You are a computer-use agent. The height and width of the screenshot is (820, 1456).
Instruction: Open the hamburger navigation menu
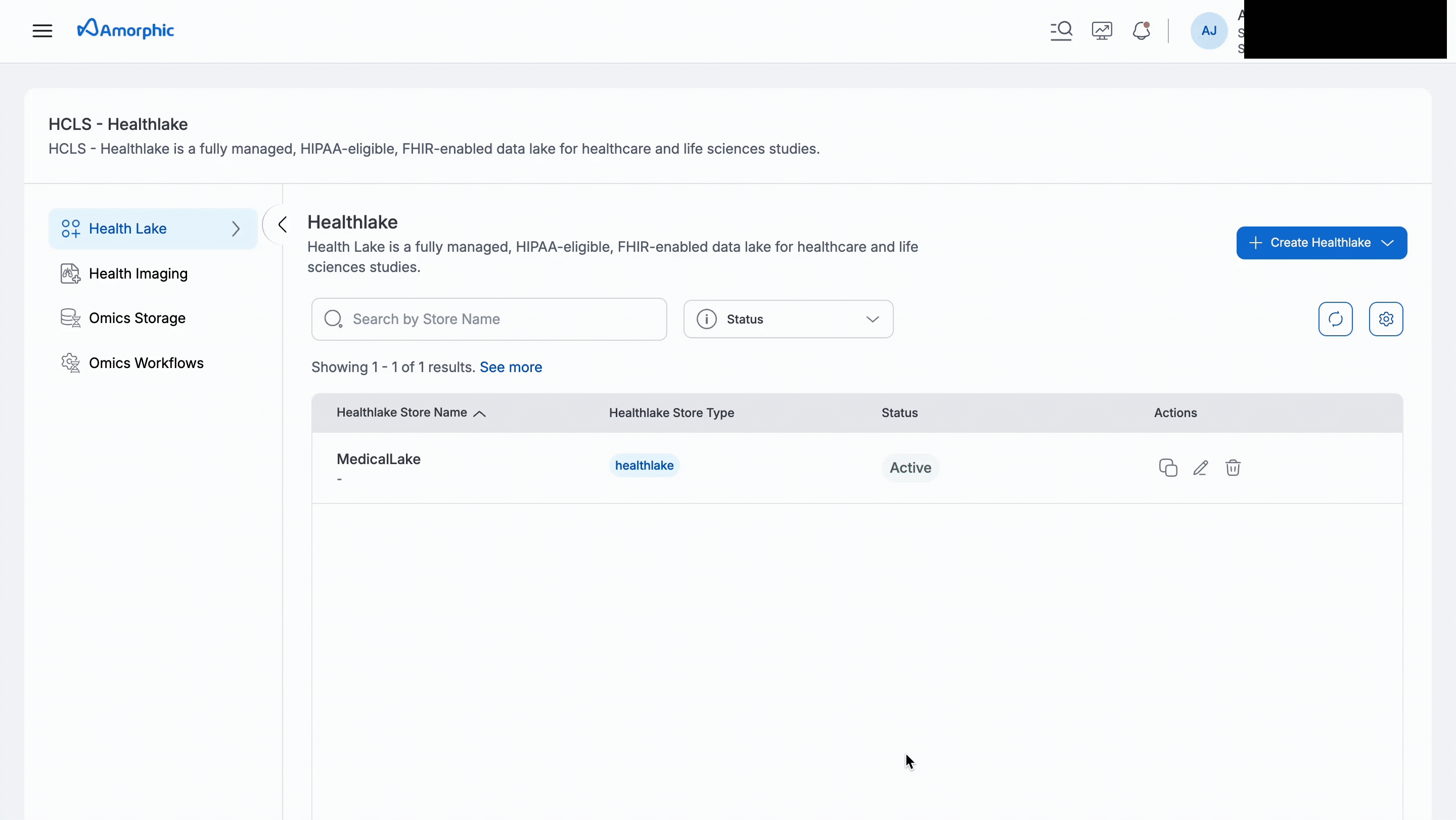click(42, 30)
